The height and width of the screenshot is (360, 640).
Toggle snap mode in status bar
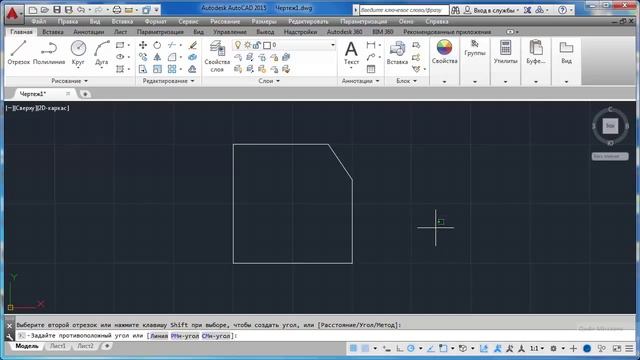tap(365, 348)
